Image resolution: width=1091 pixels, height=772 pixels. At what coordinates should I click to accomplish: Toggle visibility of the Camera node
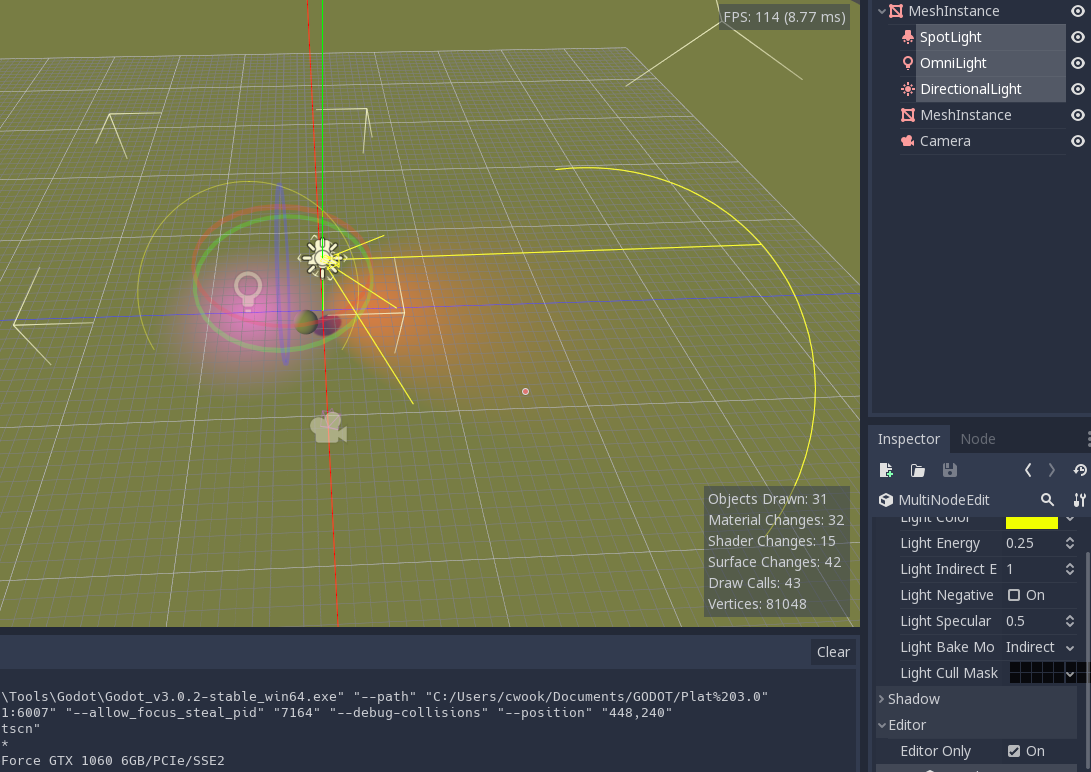(1077, 140)
